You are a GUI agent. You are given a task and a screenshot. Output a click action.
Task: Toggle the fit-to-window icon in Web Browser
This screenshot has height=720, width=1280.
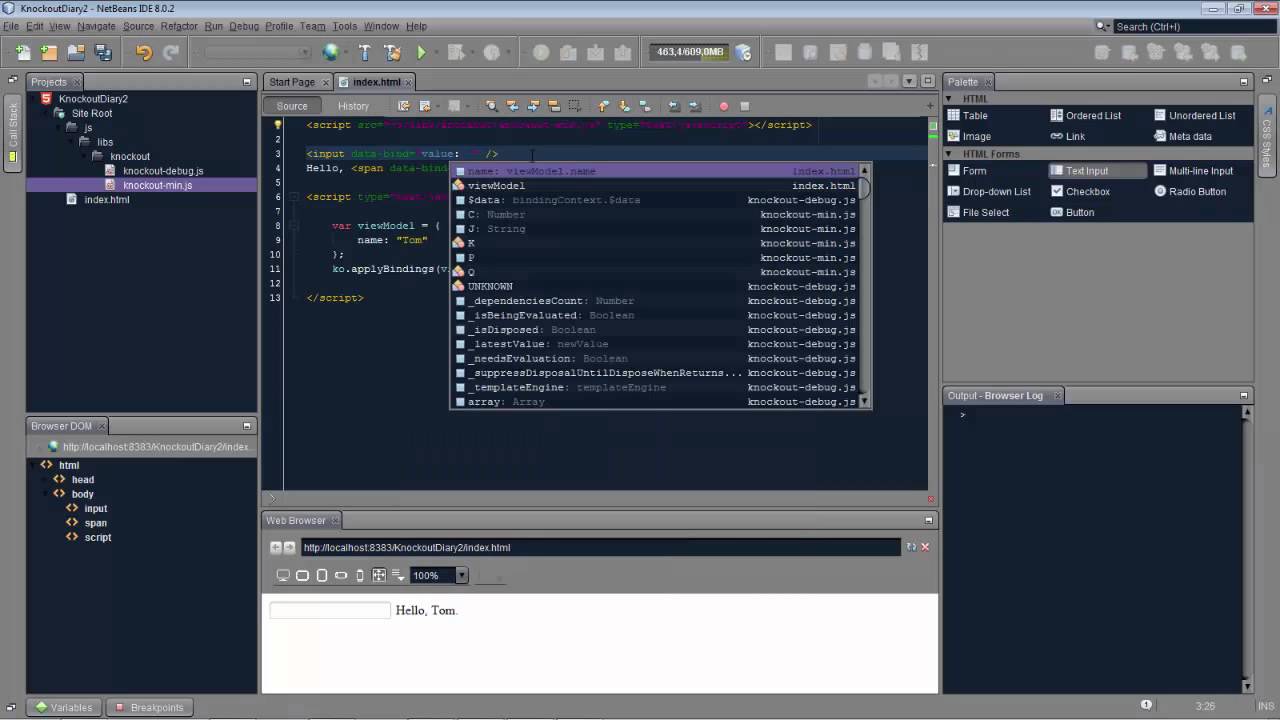pyautogui.click(x=379, y=575)
